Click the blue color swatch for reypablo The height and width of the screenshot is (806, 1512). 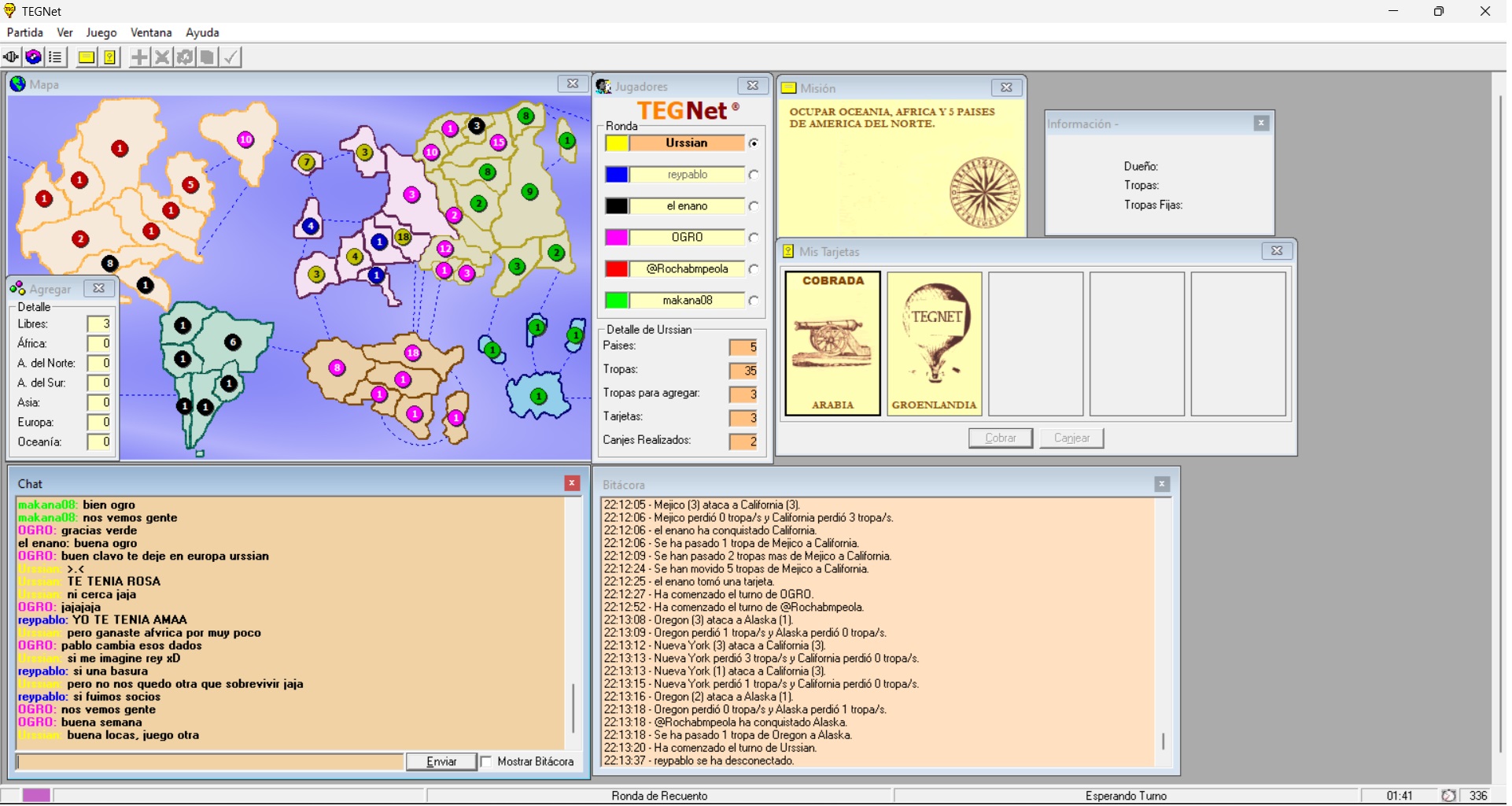(617, 175)
